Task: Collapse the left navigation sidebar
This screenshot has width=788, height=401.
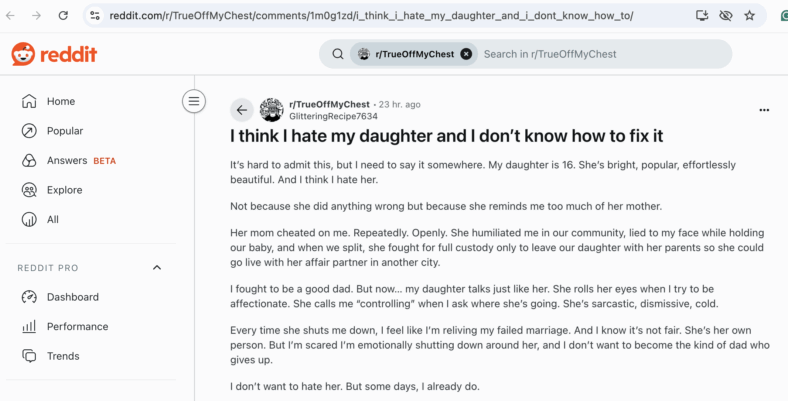Action: (x=194, y=102)
